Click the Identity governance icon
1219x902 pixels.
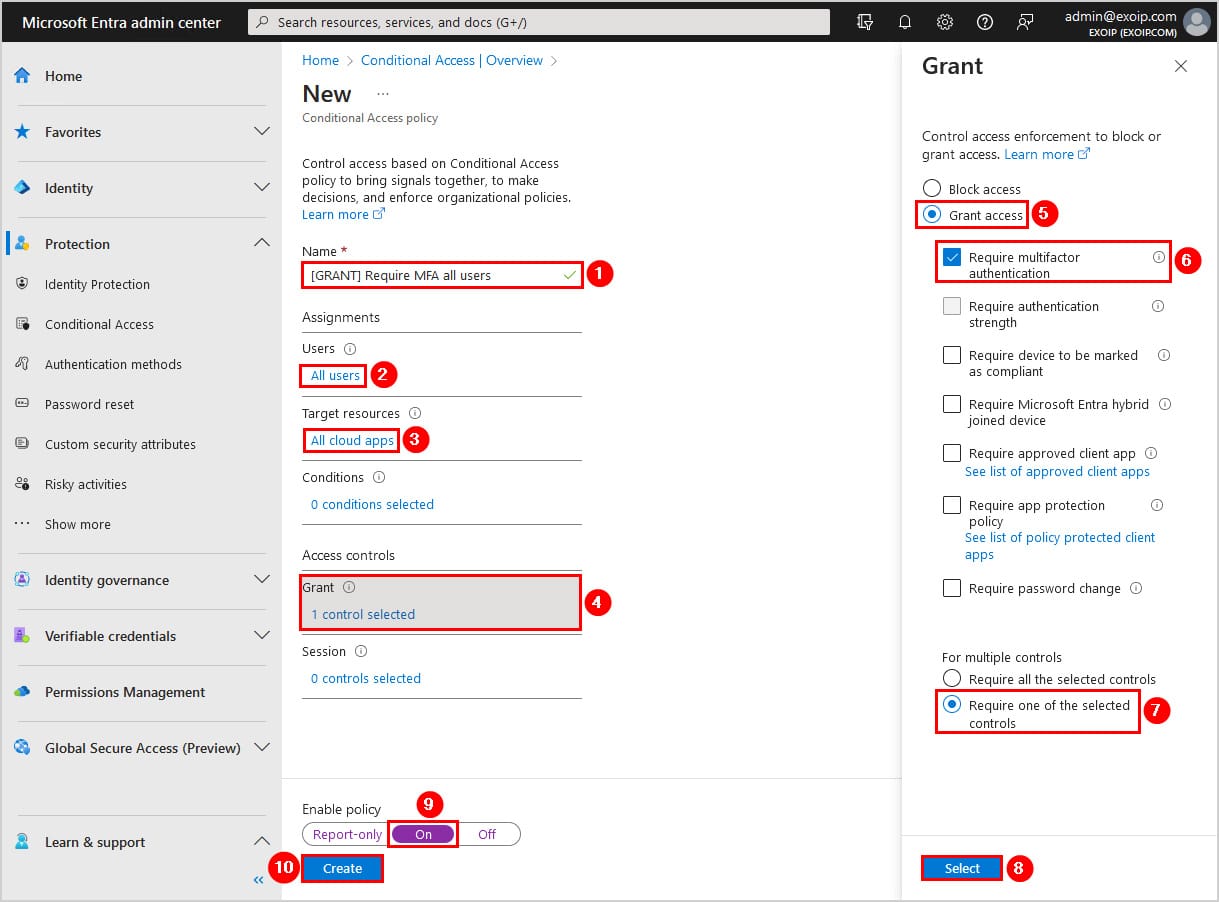click(x=22, y=580)
